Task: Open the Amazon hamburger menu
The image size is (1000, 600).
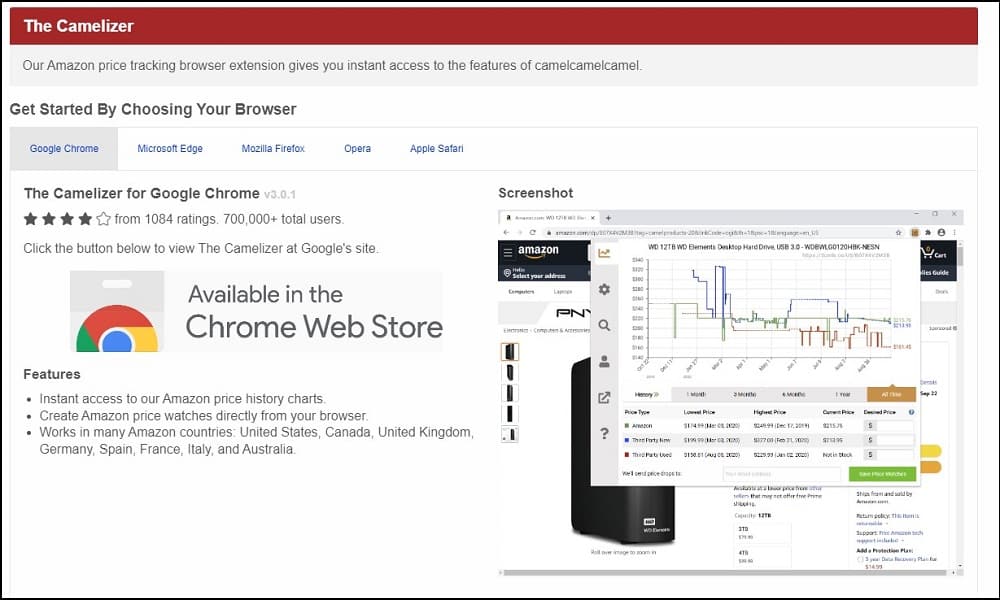Action: point(508,252)
